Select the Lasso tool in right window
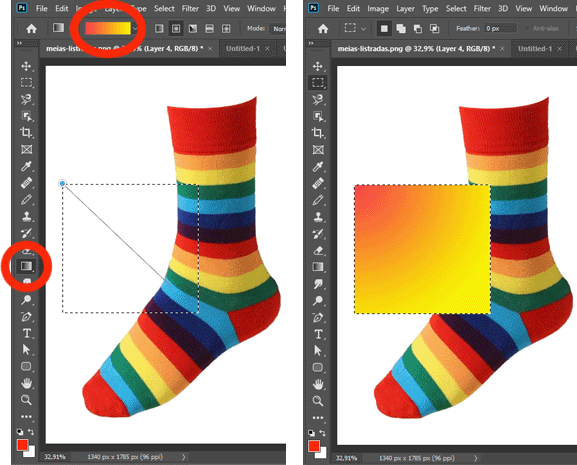This screenshot has width=577, height=465. coord(318,99)
